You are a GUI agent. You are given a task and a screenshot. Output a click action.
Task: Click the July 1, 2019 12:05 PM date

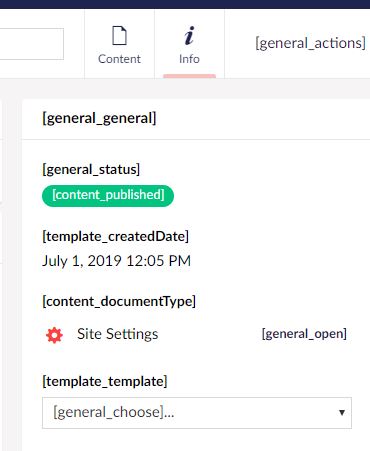pyautogui.click(x=116, y=261)
